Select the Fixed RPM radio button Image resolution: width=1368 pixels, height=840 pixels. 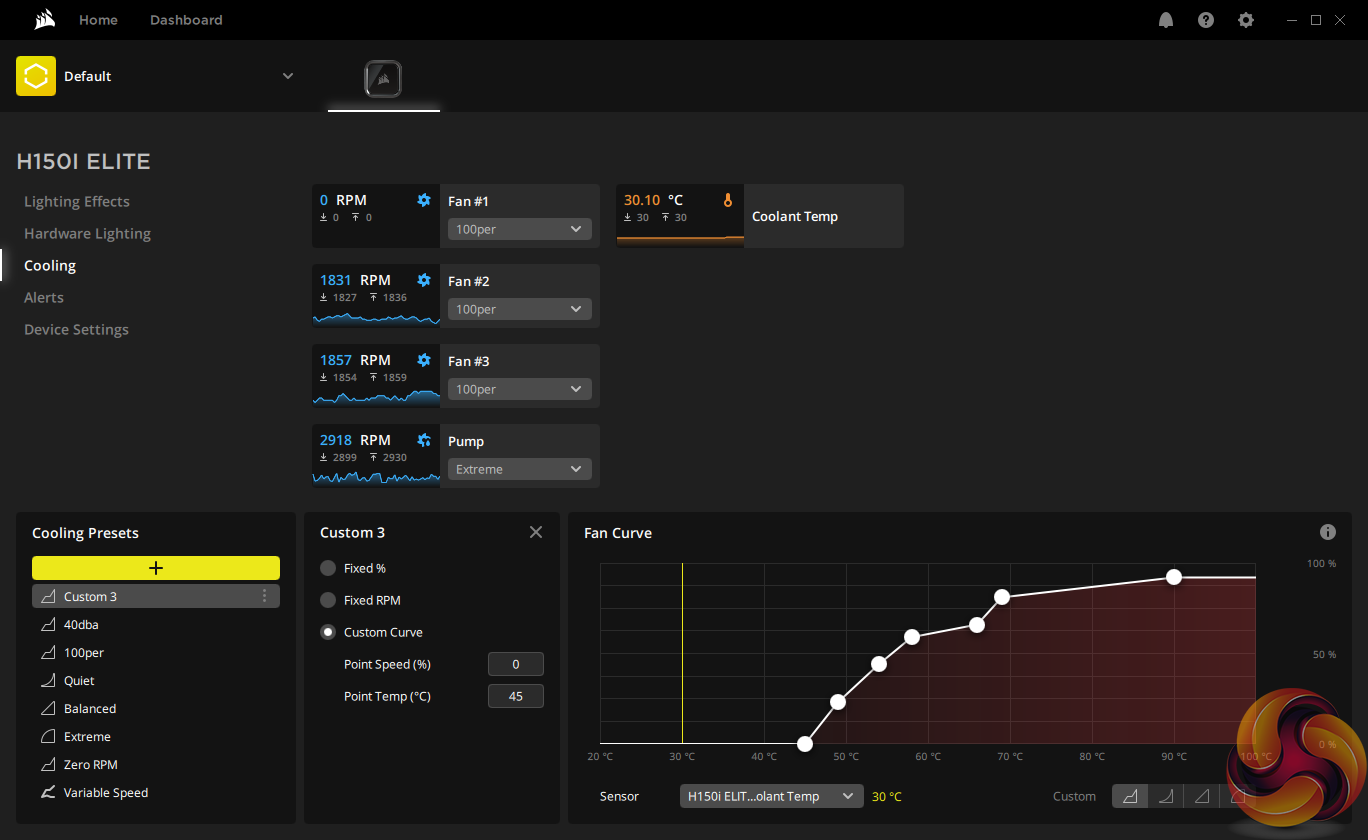(x=328, y=600)
